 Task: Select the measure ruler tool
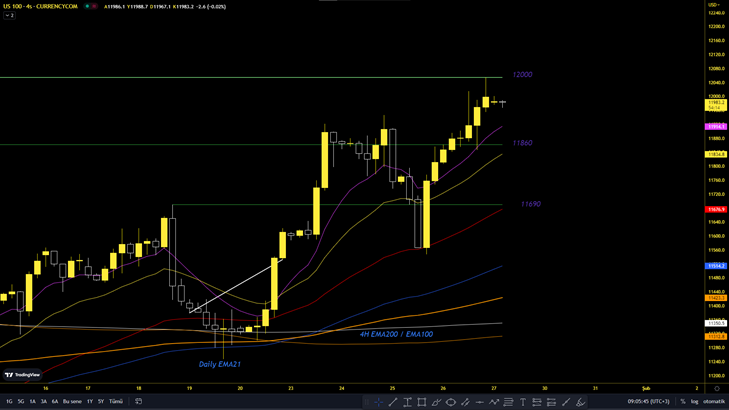566,402
